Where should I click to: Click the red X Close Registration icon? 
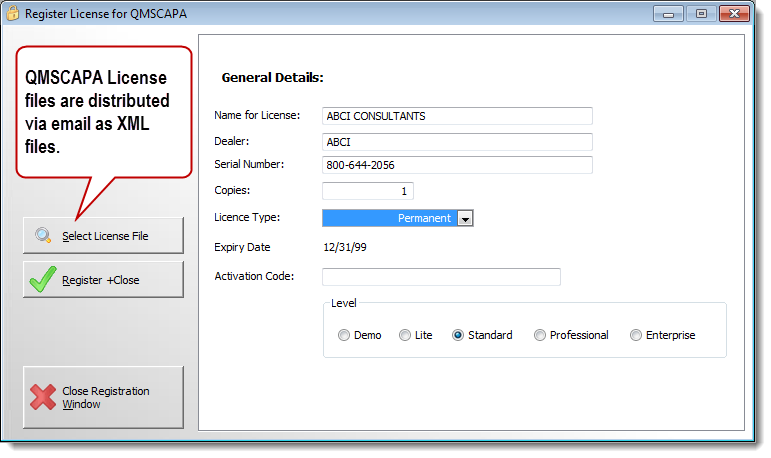click(x=42, y=397)
